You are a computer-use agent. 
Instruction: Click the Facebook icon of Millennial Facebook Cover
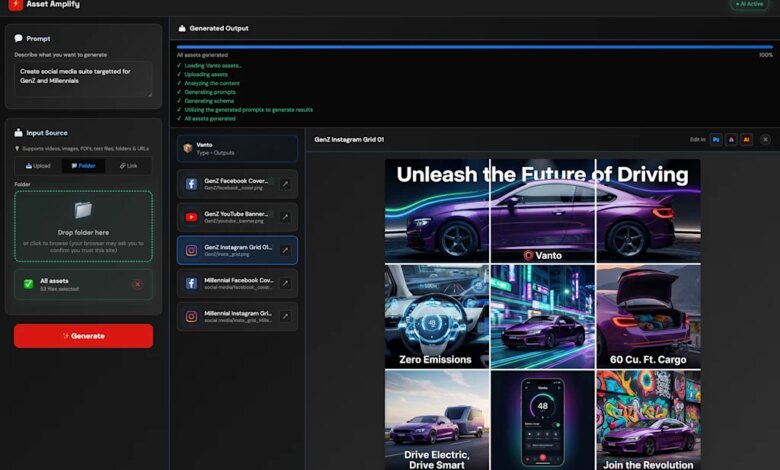click(x=191, y=283)
